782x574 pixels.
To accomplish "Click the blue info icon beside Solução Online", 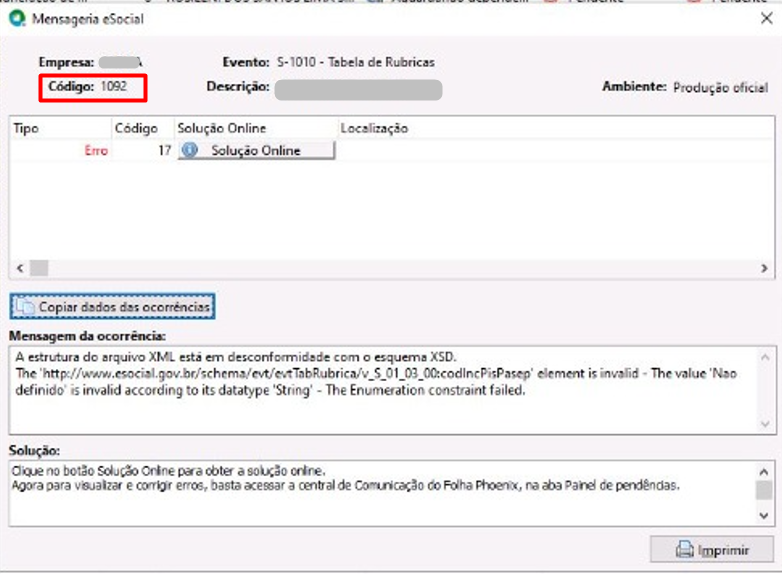I will pos(190,150).
